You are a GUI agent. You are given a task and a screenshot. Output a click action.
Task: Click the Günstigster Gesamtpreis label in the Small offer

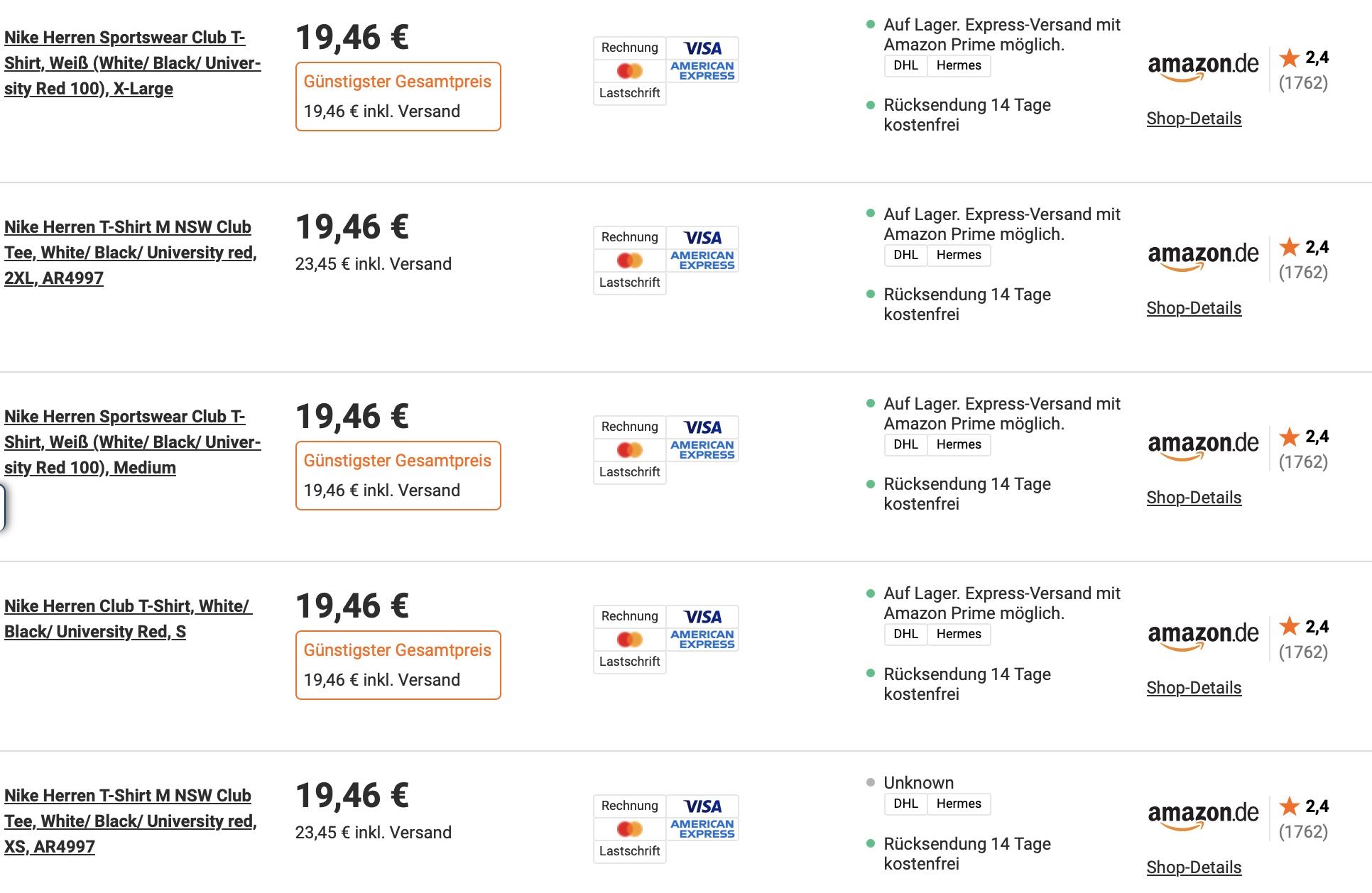398,650
